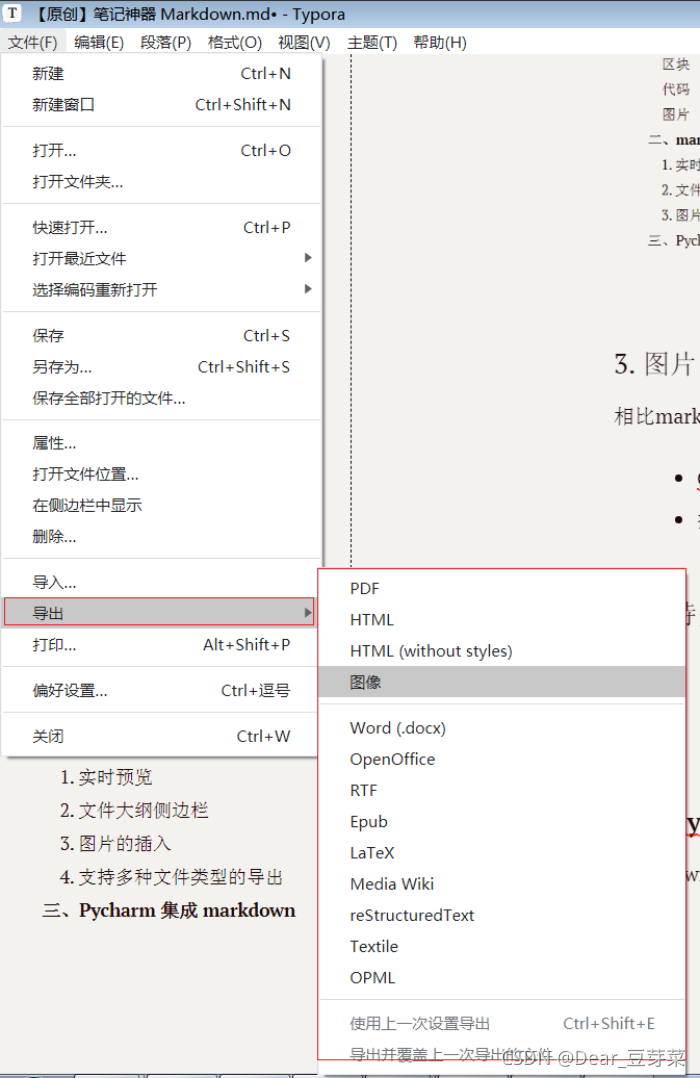Open the 格式(O) menu
Image resolution: width=700 pixels, height=1078 pixels.
tap(234, 43)
